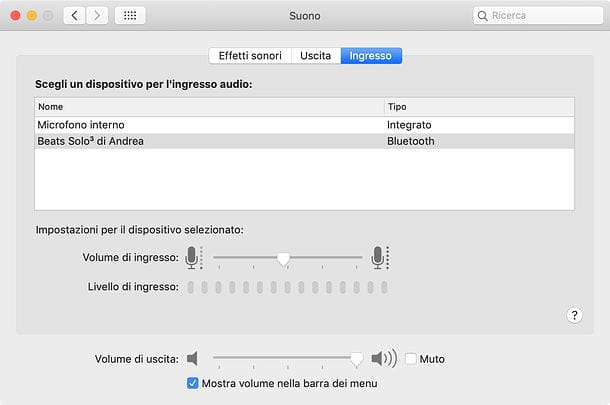The width and height of the screenshot is (610, 405).
Task: Click the magnifier icon in search
Action: [x=482, y=16]
